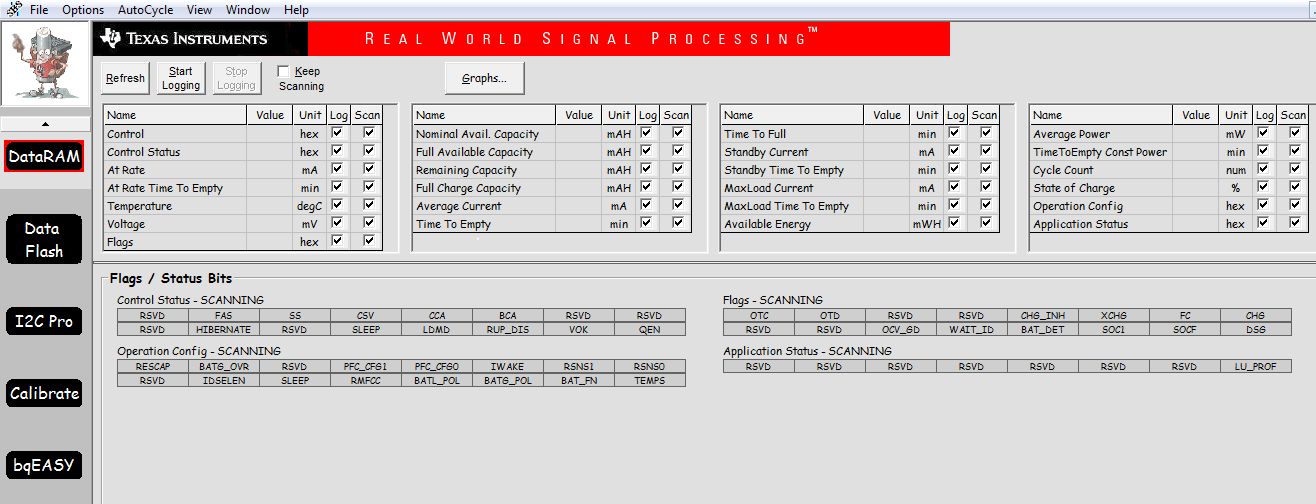Open the AutoCycle menu

pyautogui.click(x=145, y=10)
